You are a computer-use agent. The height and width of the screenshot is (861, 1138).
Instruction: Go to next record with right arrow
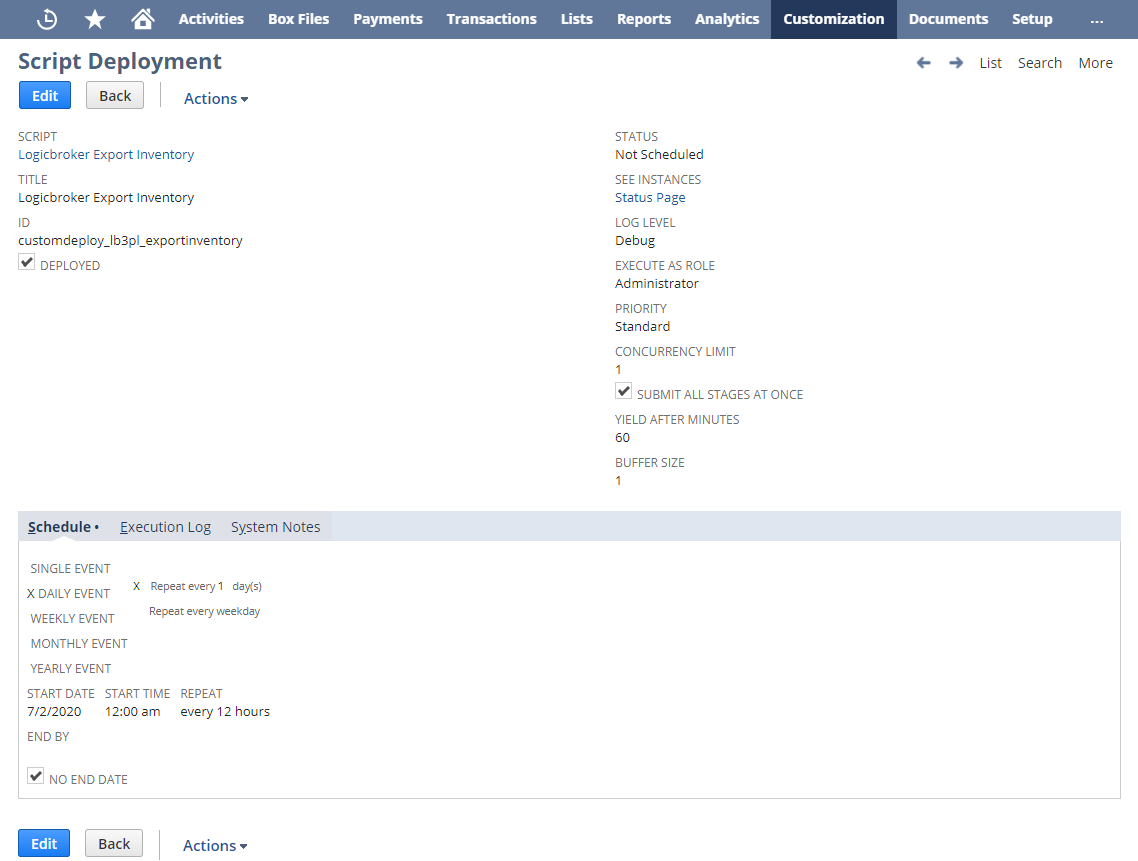click(956, 63)
